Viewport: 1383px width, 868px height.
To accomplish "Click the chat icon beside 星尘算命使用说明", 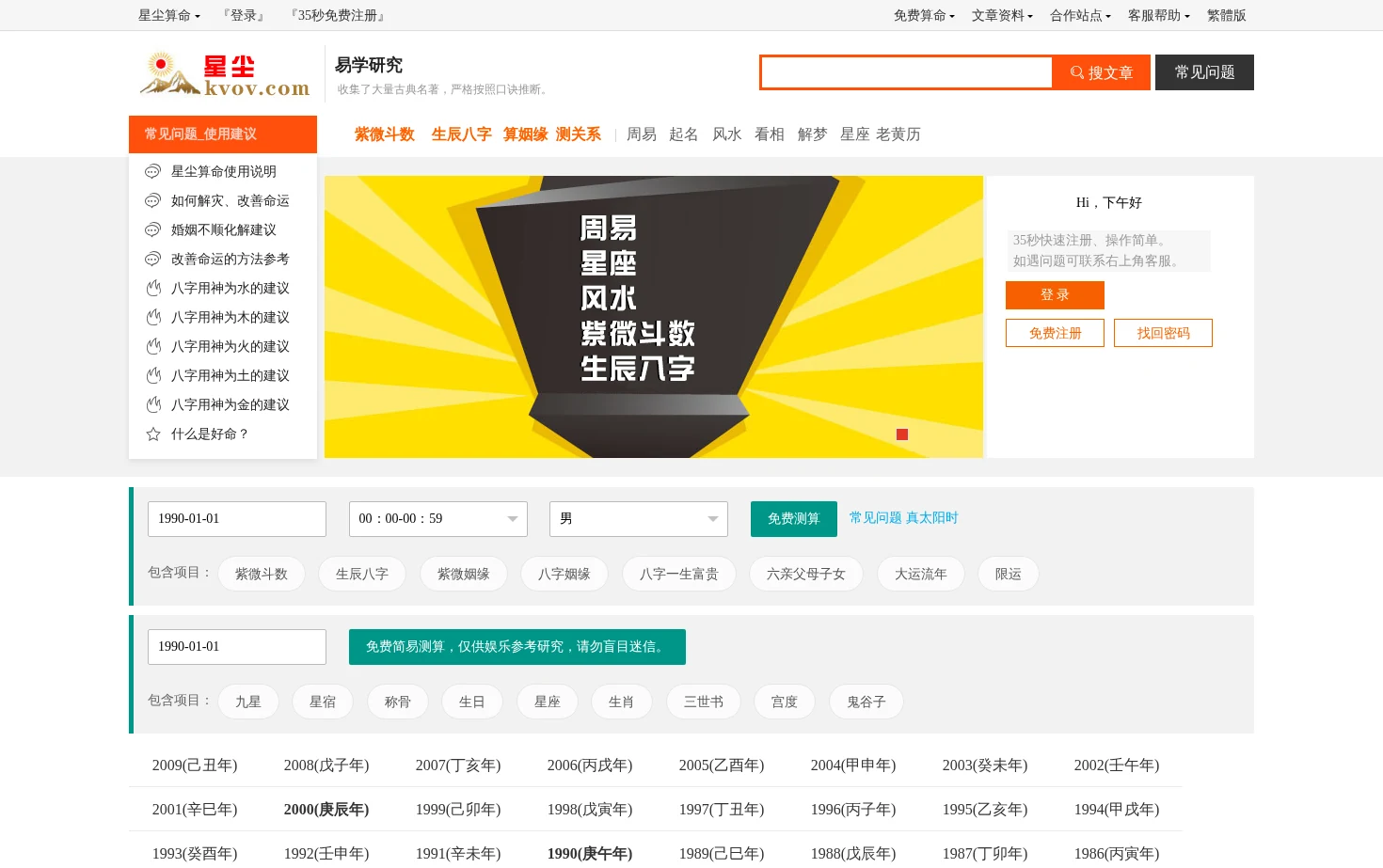I will click(x=152, y=172).
